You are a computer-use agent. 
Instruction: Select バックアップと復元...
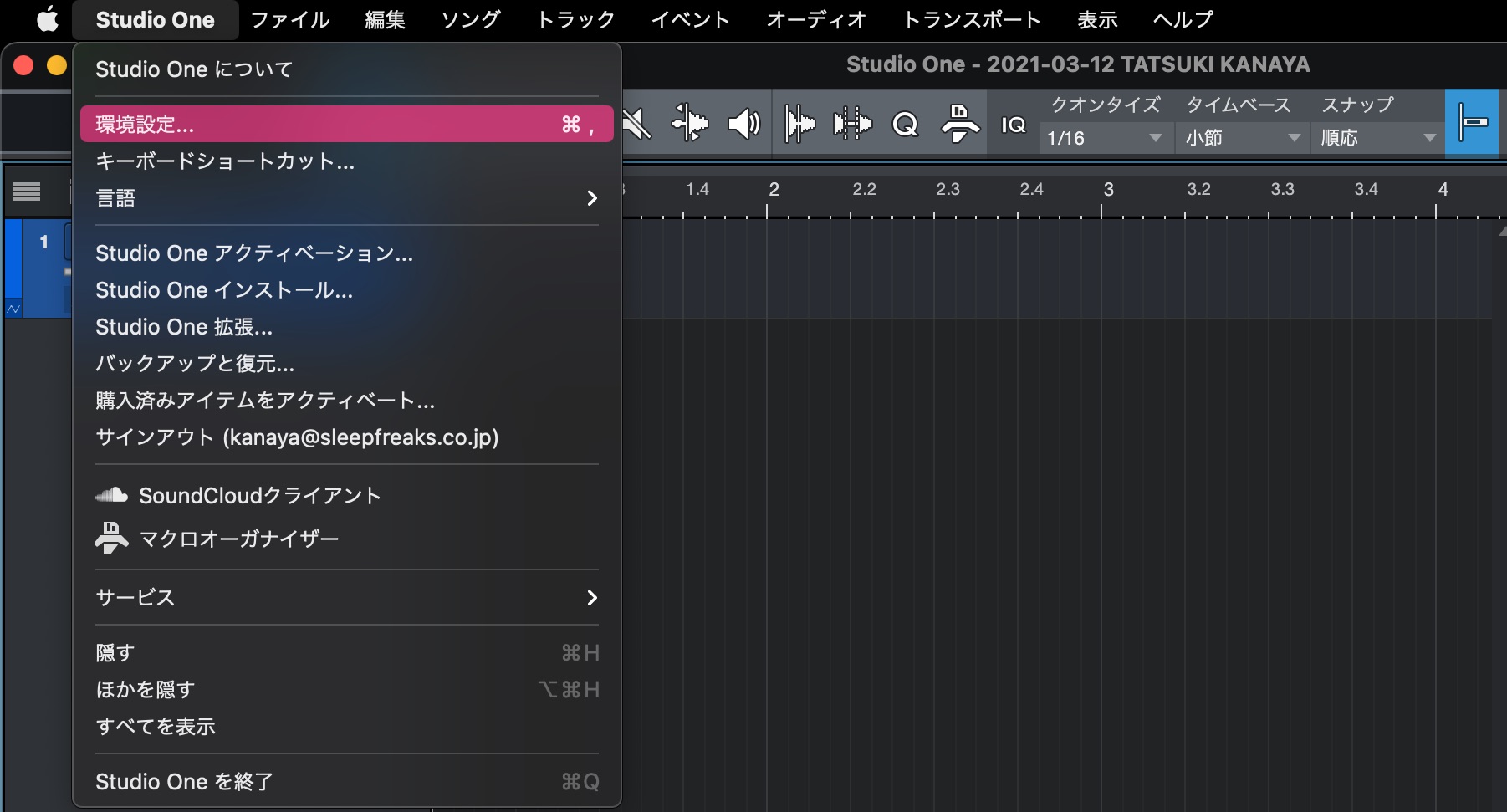click(347, 364)
